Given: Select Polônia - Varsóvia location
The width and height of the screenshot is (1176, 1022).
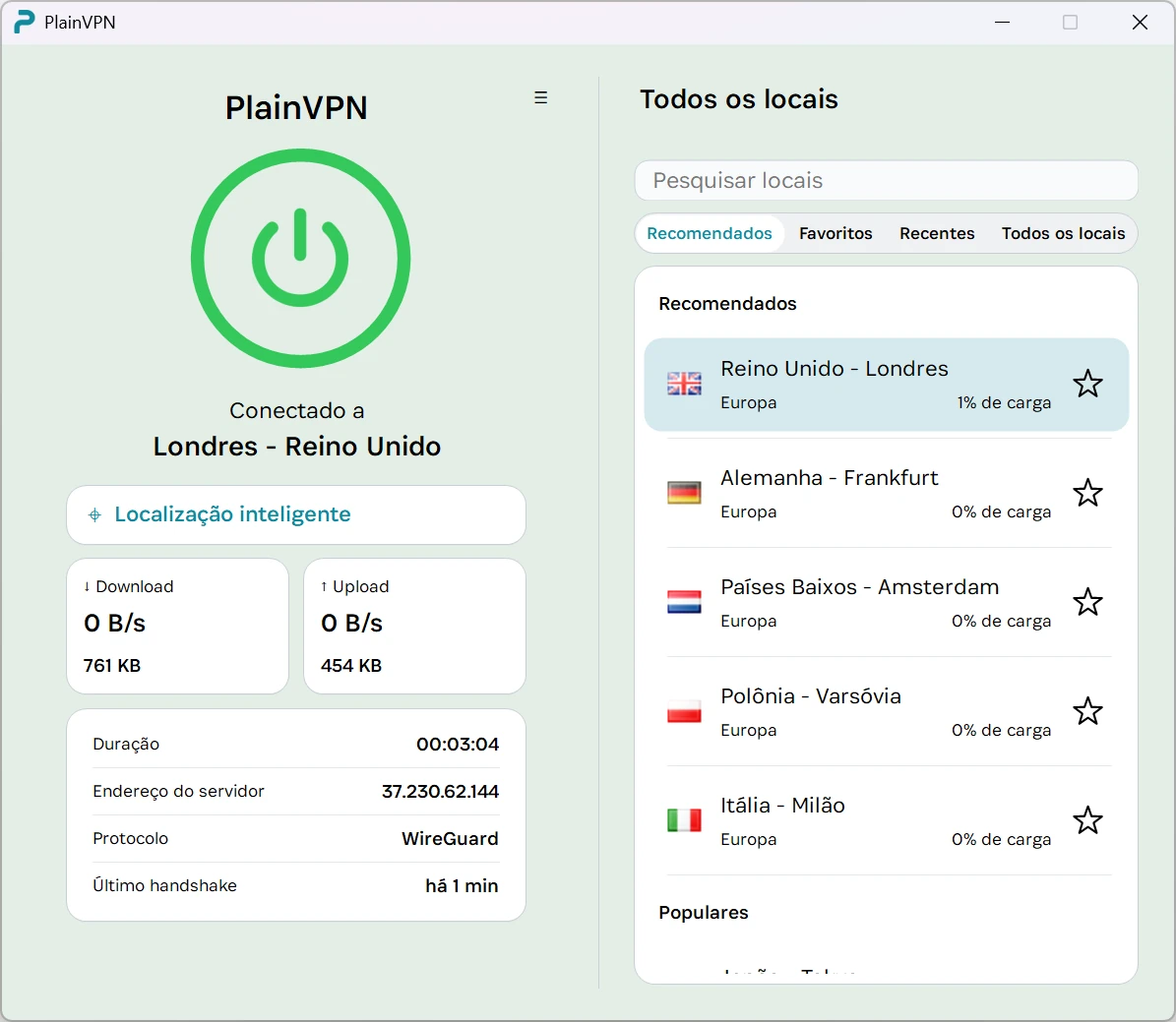Looking at the screenshot, I should pyautogui.click(x=887, y=711).
